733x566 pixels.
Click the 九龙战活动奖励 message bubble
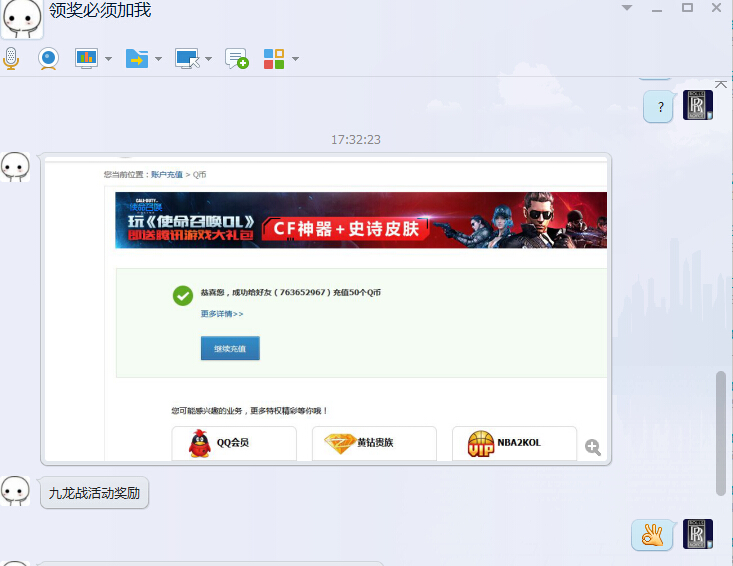94,493
